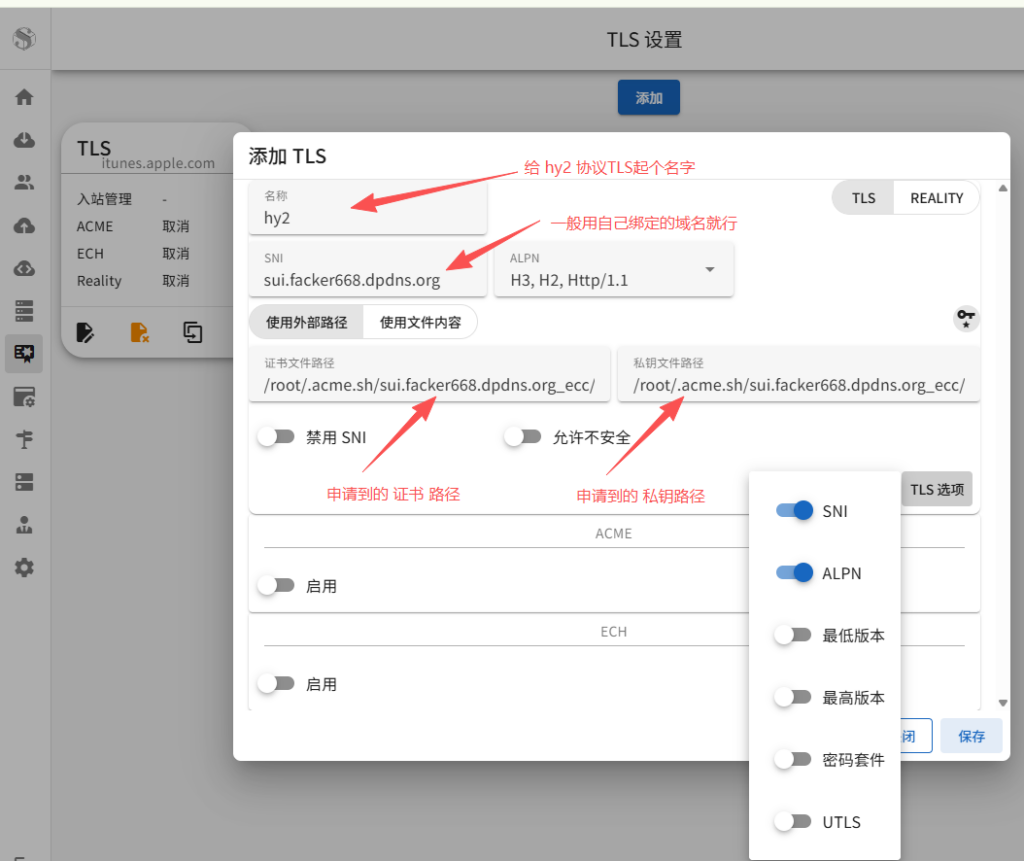Open the clients page via users icon
The image size is (1024, 861).
point(24,182)
